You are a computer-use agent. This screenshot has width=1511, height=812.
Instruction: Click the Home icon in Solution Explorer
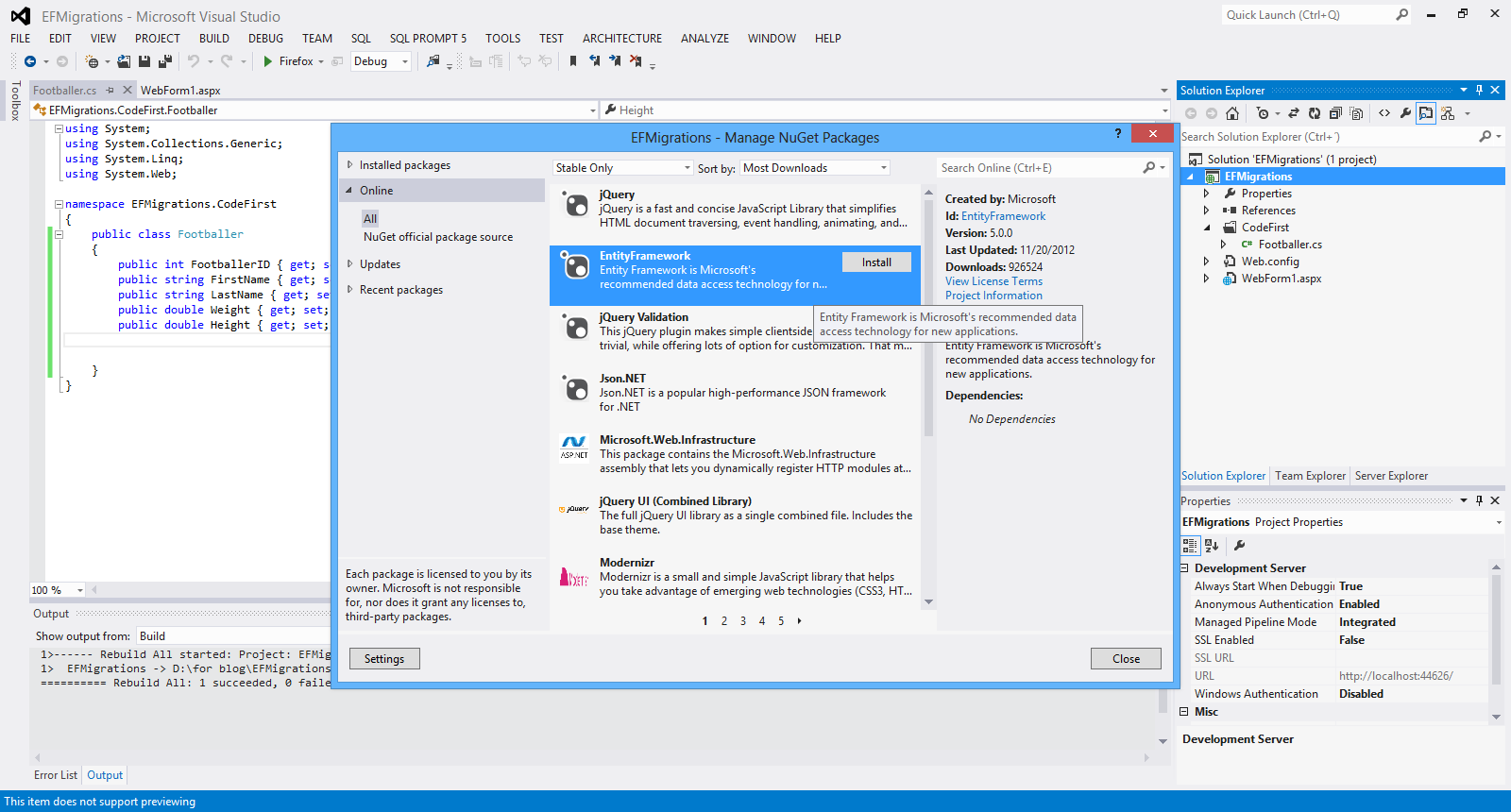click(x=1232, y=113)
